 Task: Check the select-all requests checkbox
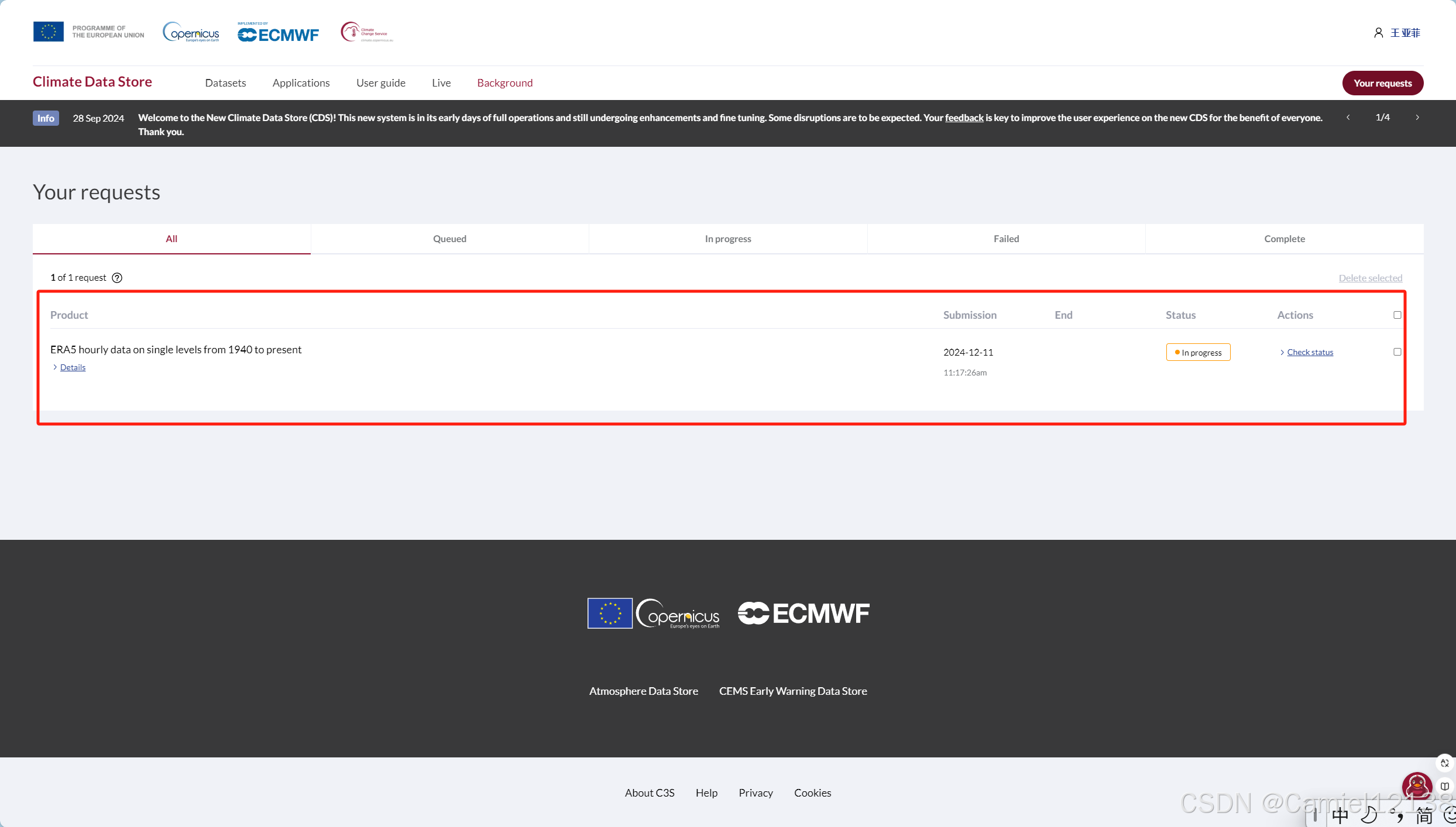[1397, 315]
